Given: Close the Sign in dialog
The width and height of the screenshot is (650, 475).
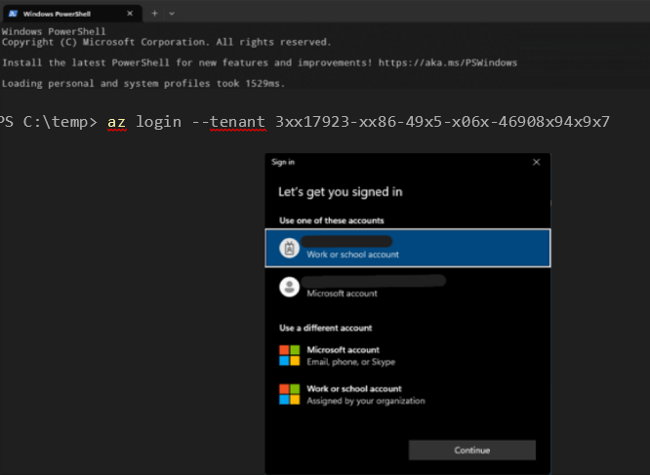Looking at the screenshot, I should coord(536,161).
